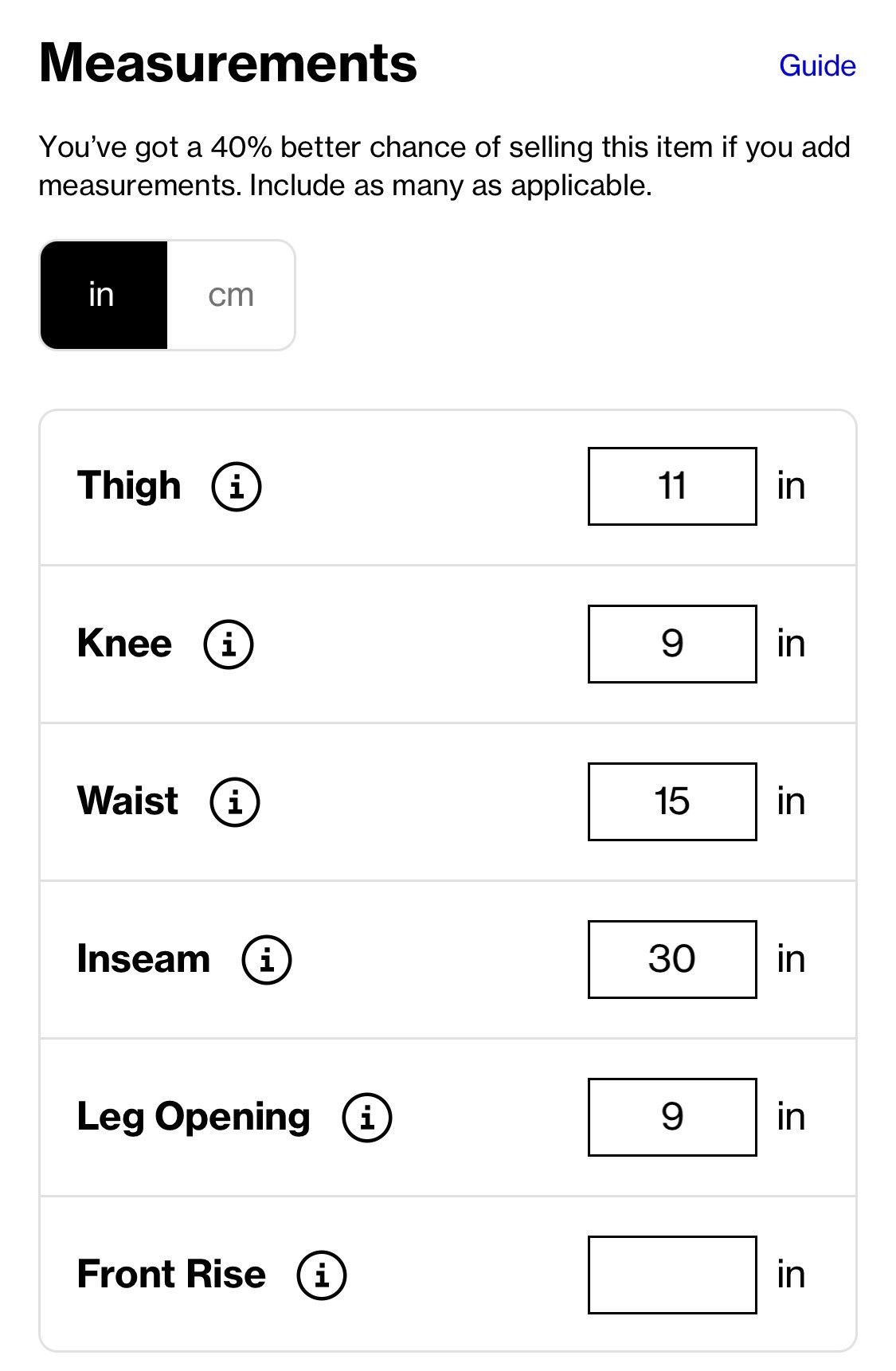Tap the Waist info icon

coord(234,801)
